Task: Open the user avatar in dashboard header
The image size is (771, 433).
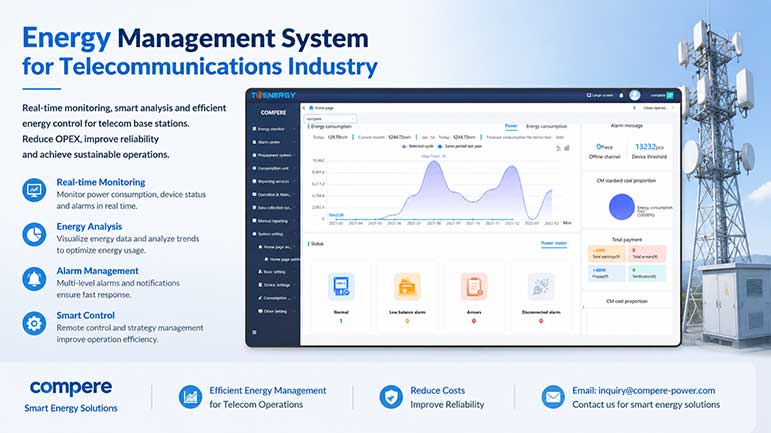Action: click(x=635, y=95)
